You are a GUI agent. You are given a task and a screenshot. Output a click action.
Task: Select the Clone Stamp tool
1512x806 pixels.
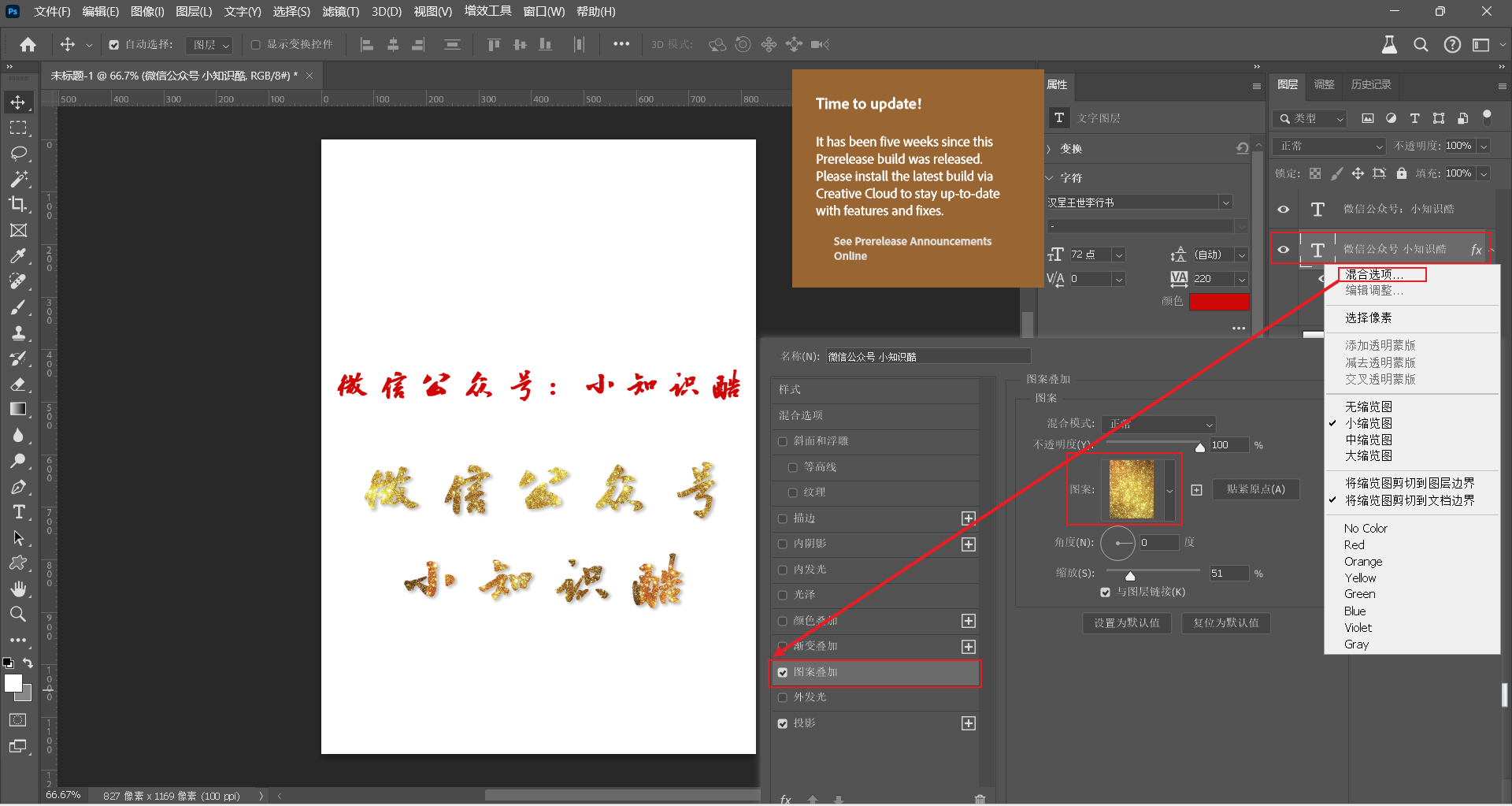click(x=18, y=332)
